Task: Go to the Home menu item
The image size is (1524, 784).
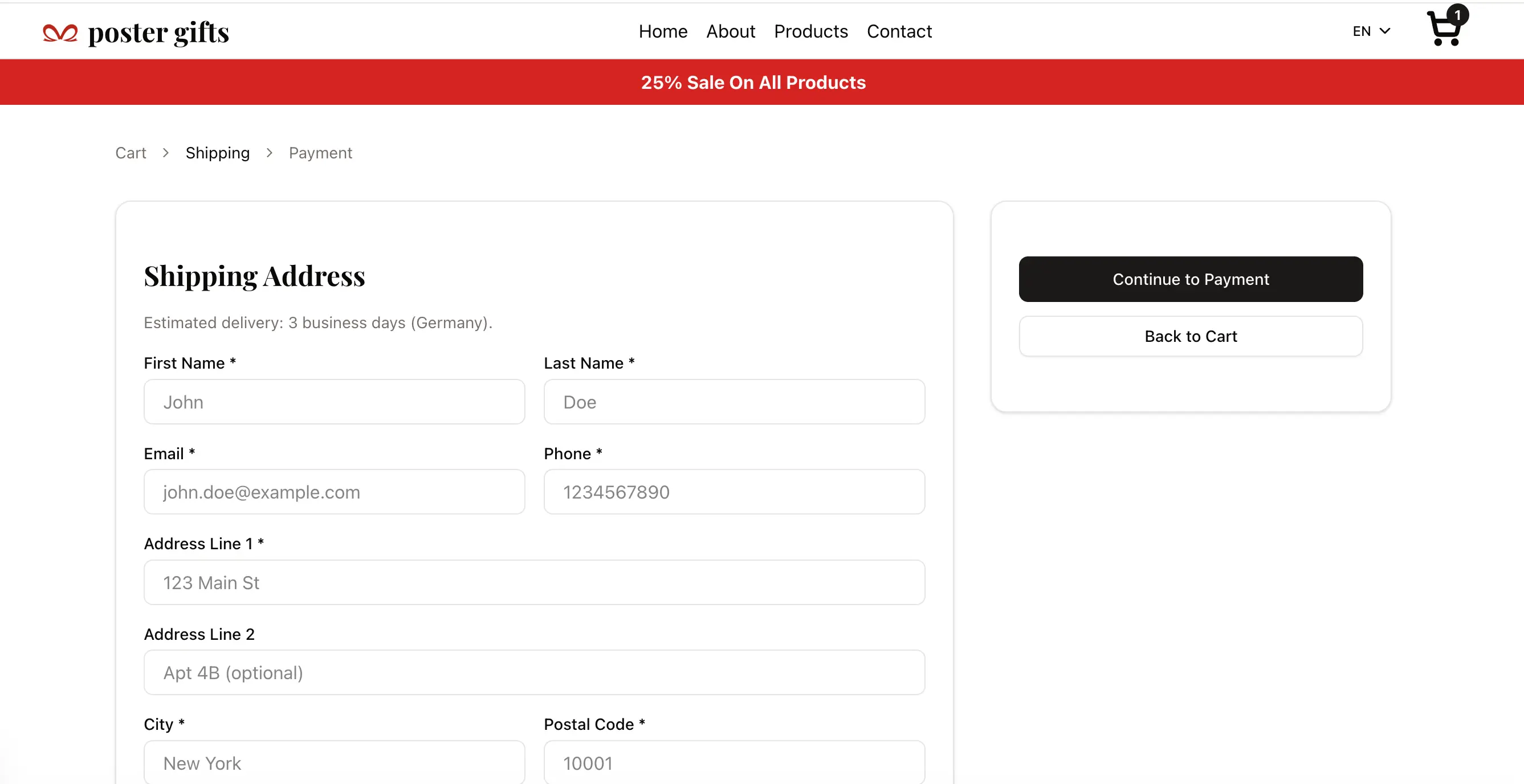Action: pyautogui.click(x=663, y=31)
